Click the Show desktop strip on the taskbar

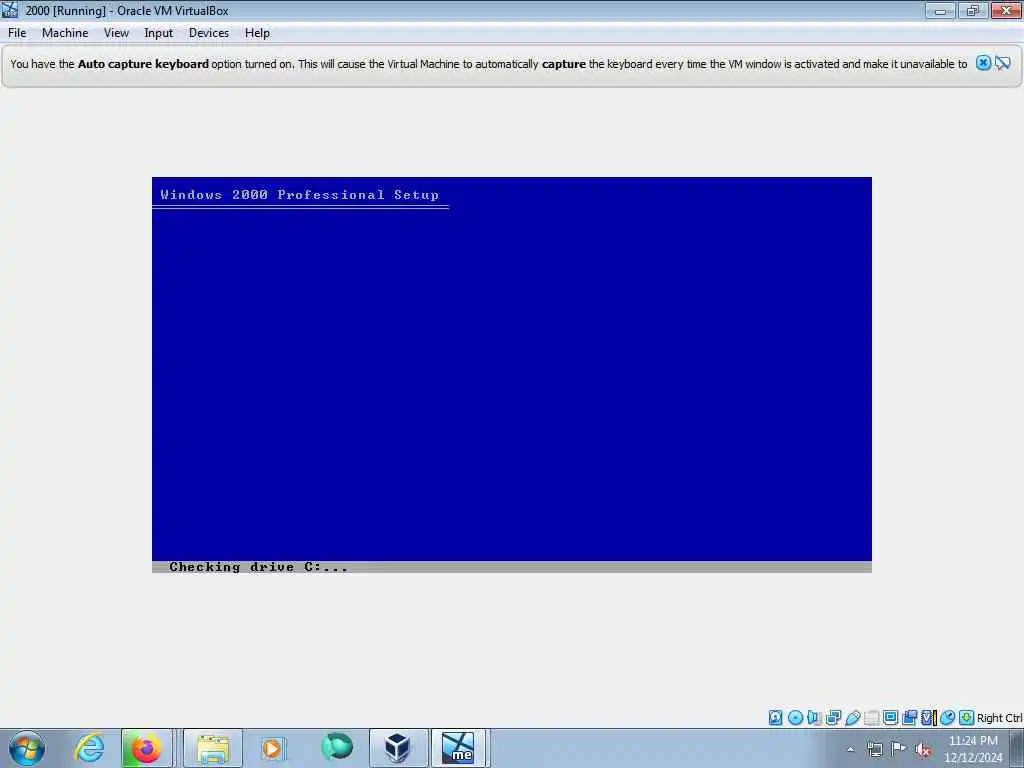tap(1017, 748)
